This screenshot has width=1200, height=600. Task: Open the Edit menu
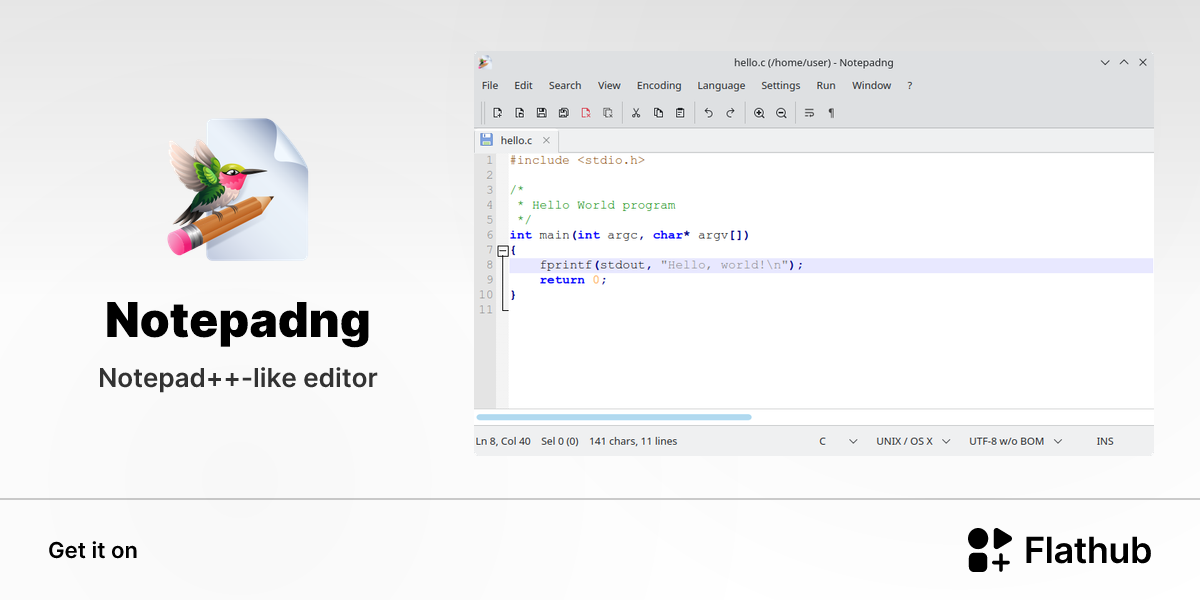point(523,86)
